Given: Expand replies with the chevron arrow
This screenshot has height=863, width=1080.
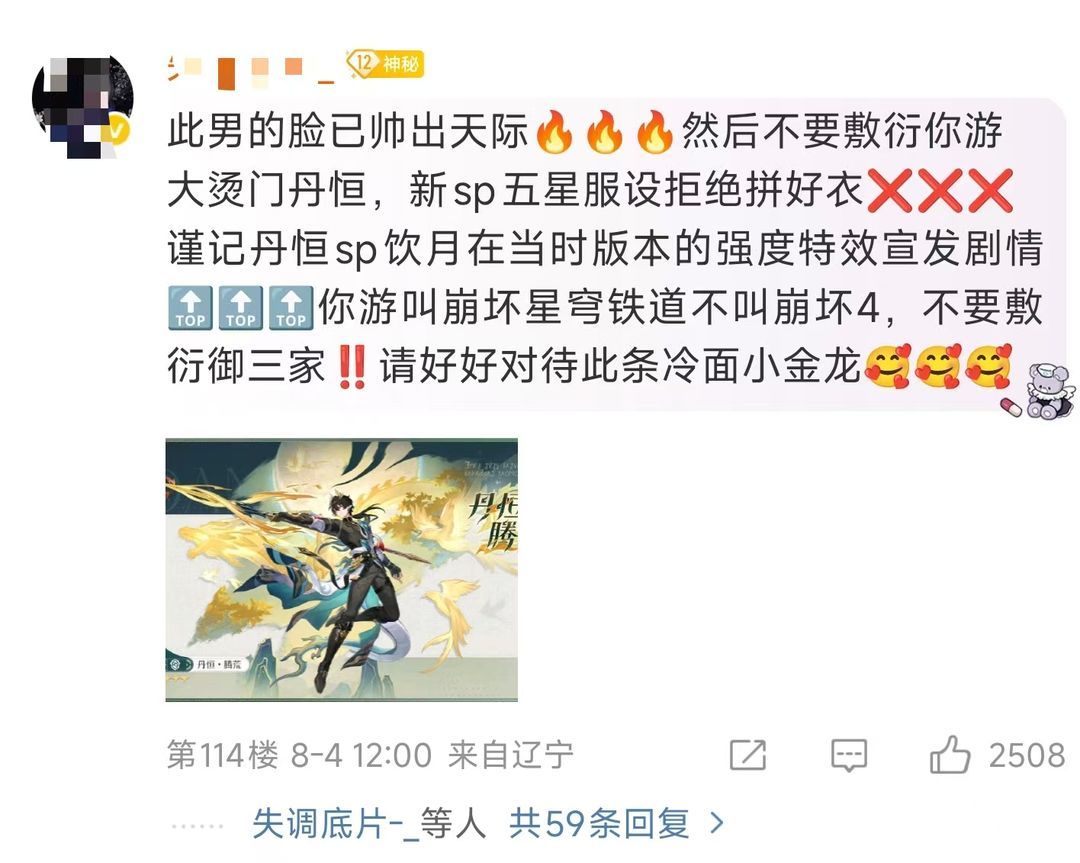Looking at the screenshot, I should coord(717,822).
